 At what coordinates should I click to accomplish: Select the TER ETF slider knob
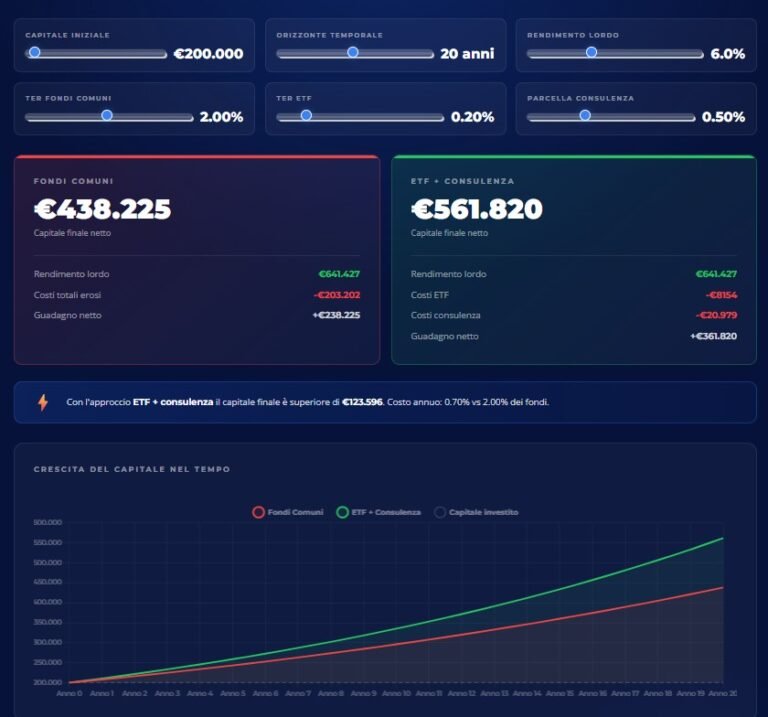point(306,115)
